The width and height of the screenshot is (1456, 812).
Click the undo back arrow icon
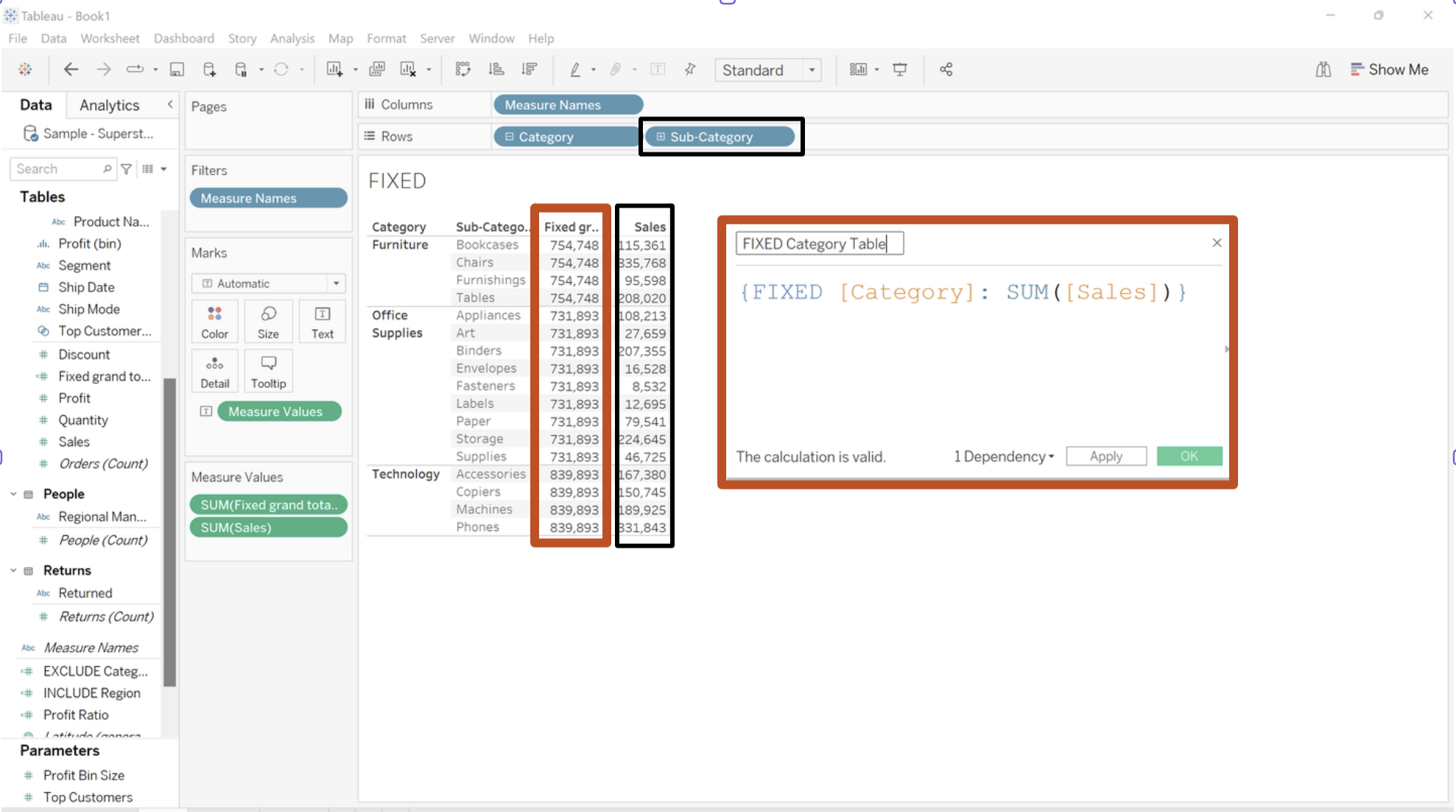tap(71, 69)
